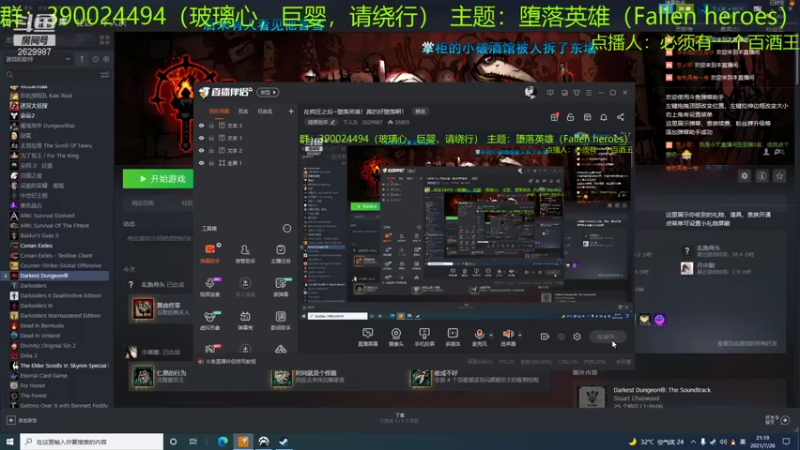The image size is (800, 450).
Task: Expand microphone options arrow
Action: (491, 335)
